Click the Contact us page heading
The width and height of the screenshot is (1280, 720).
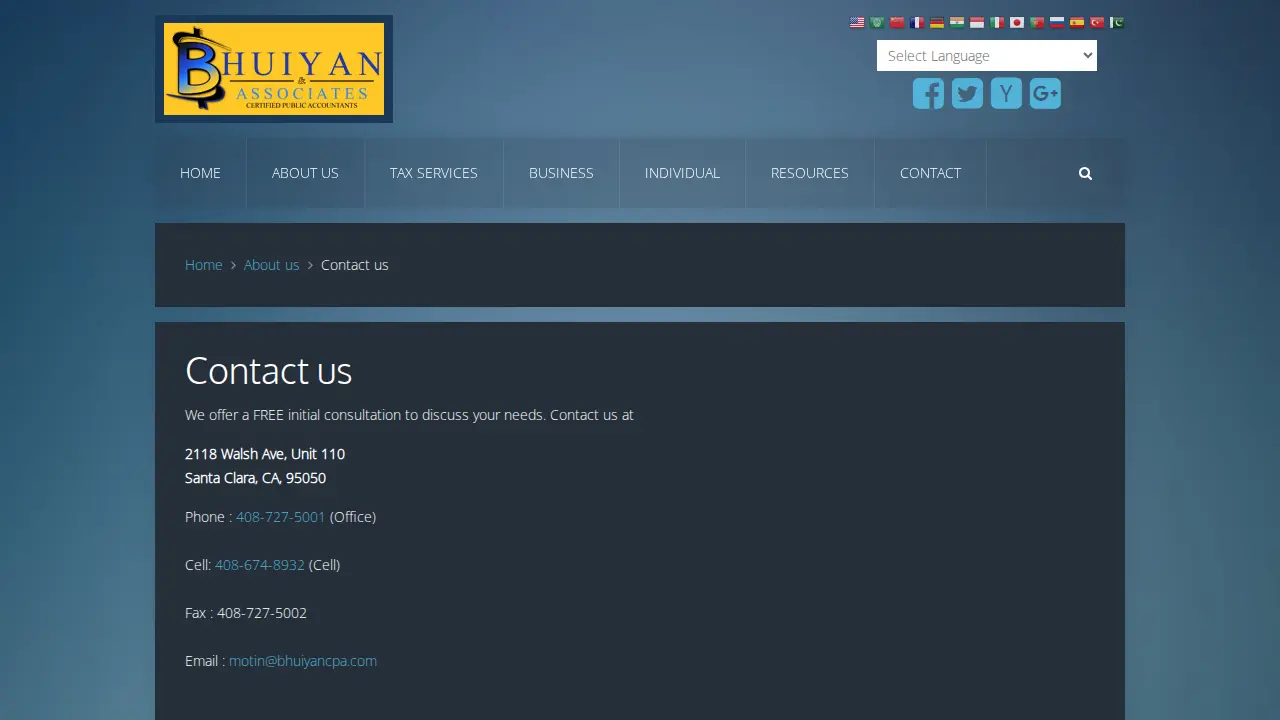[x=268, y=371]
